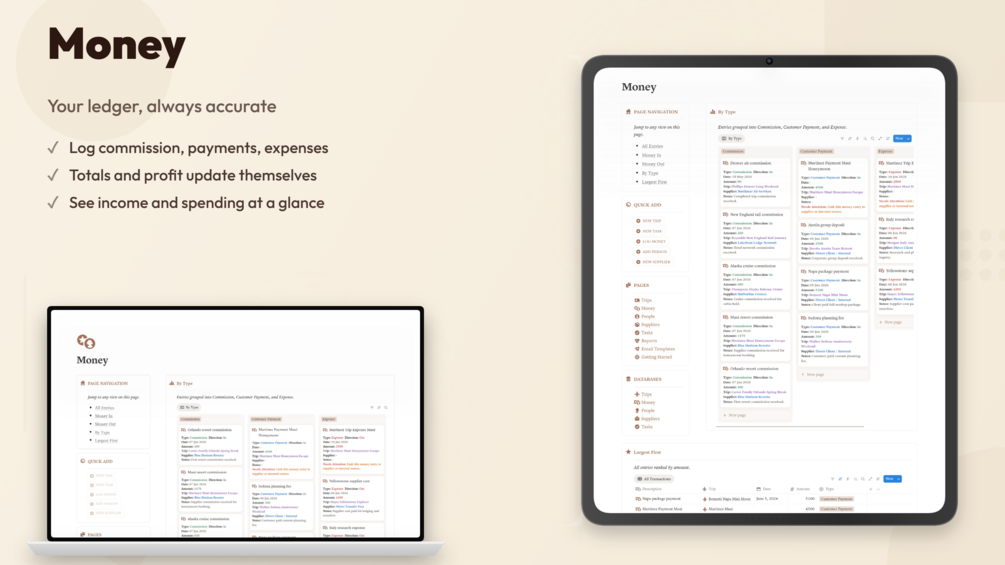
Task: Open New dropdown arrow in tablet By Type view
Action: 908,139
